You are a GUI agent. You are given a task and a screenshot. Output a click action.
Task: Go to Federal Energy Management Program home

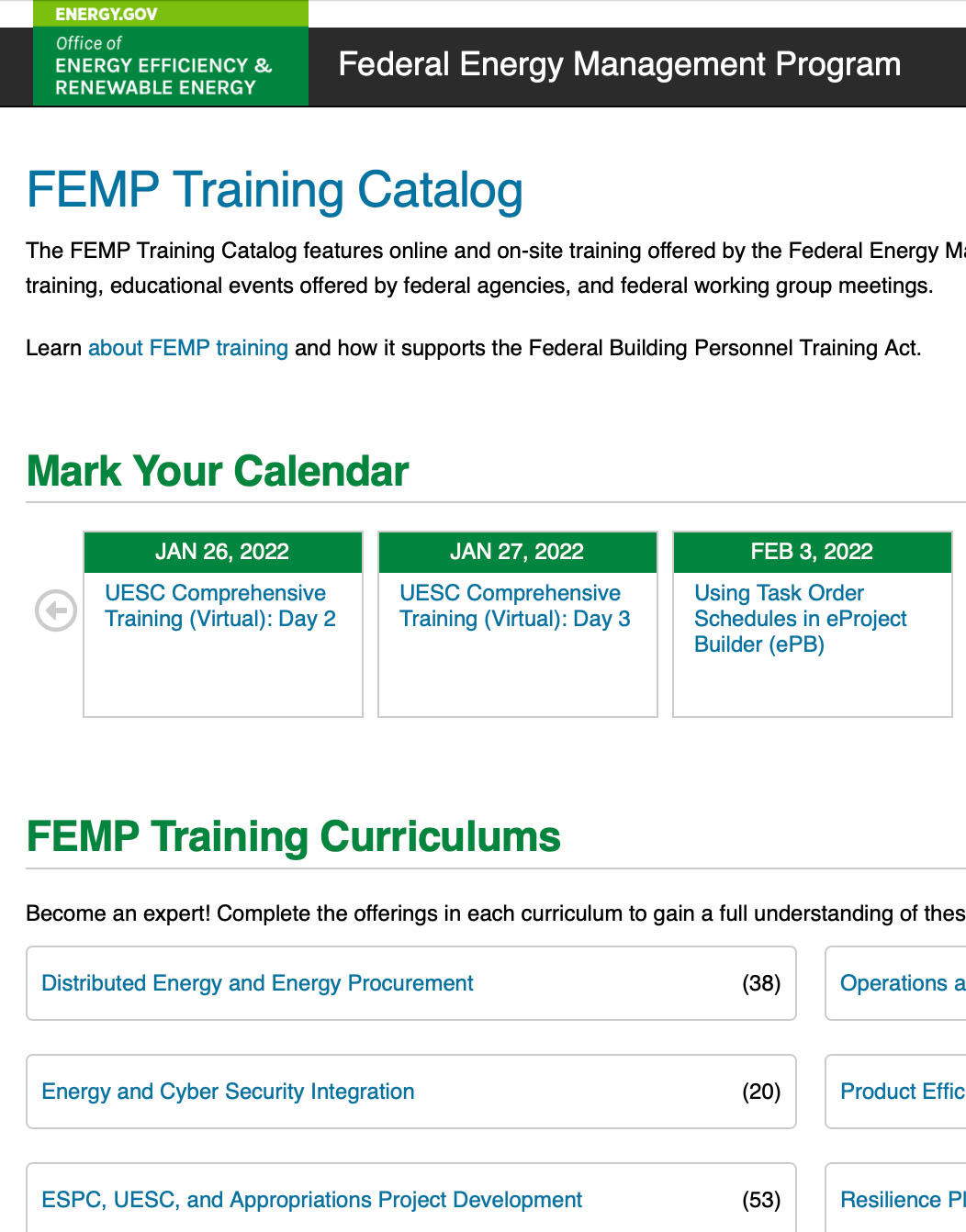coord(619,64)
